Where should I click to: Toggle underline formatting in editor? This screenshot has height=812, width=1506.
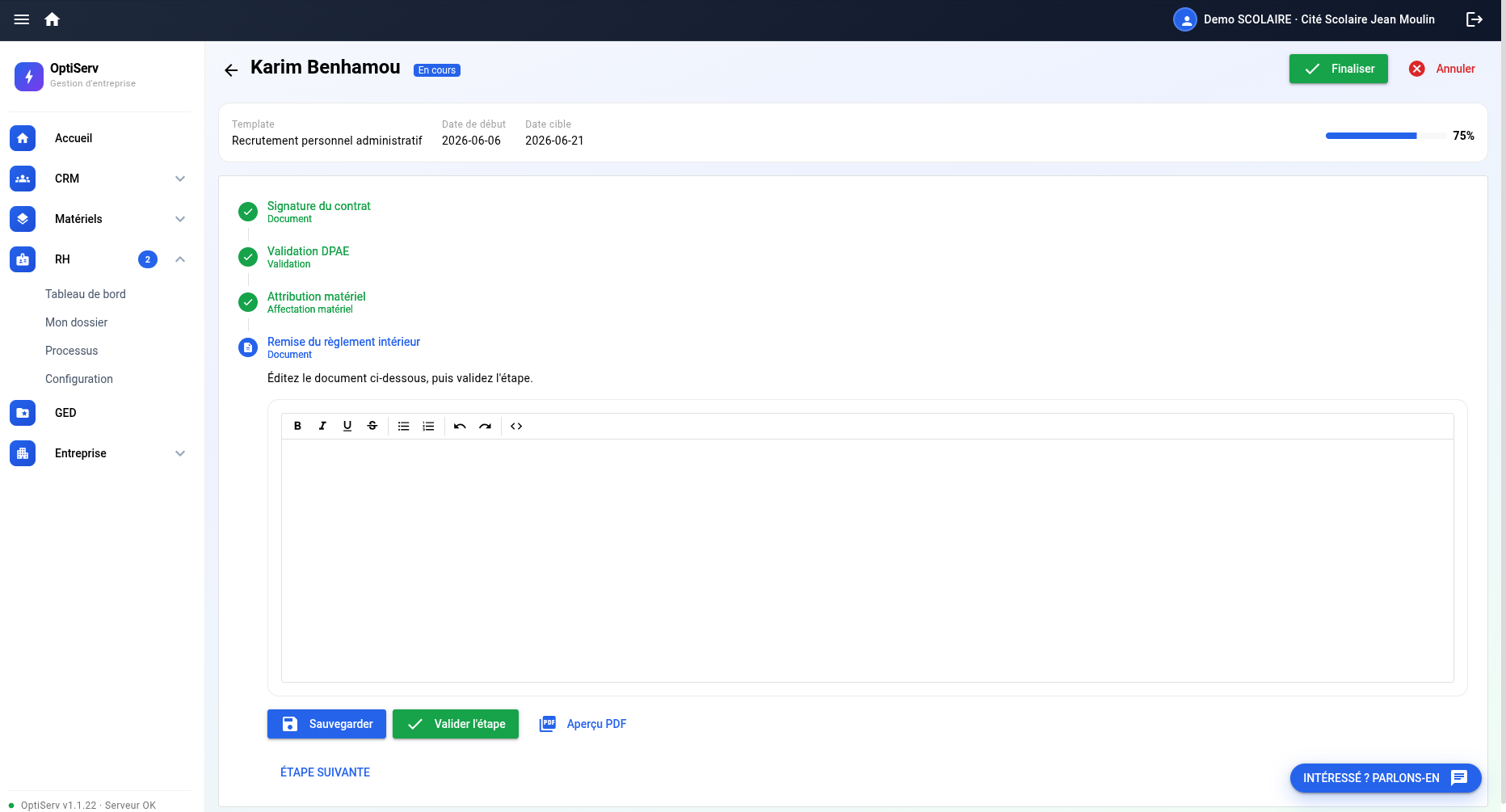coord(347,426)
